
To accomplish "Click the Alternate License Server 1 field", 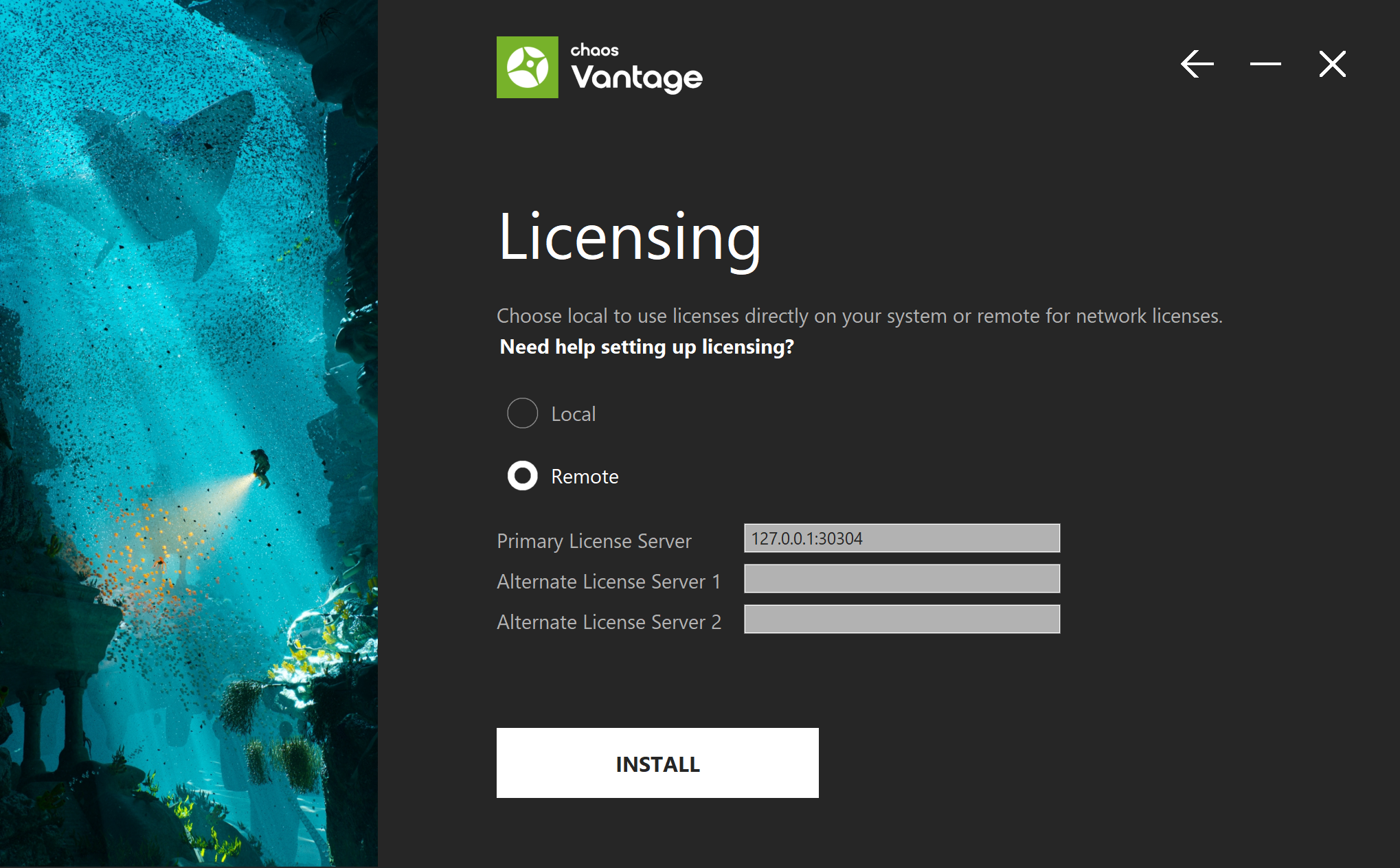I will [902, 579].
